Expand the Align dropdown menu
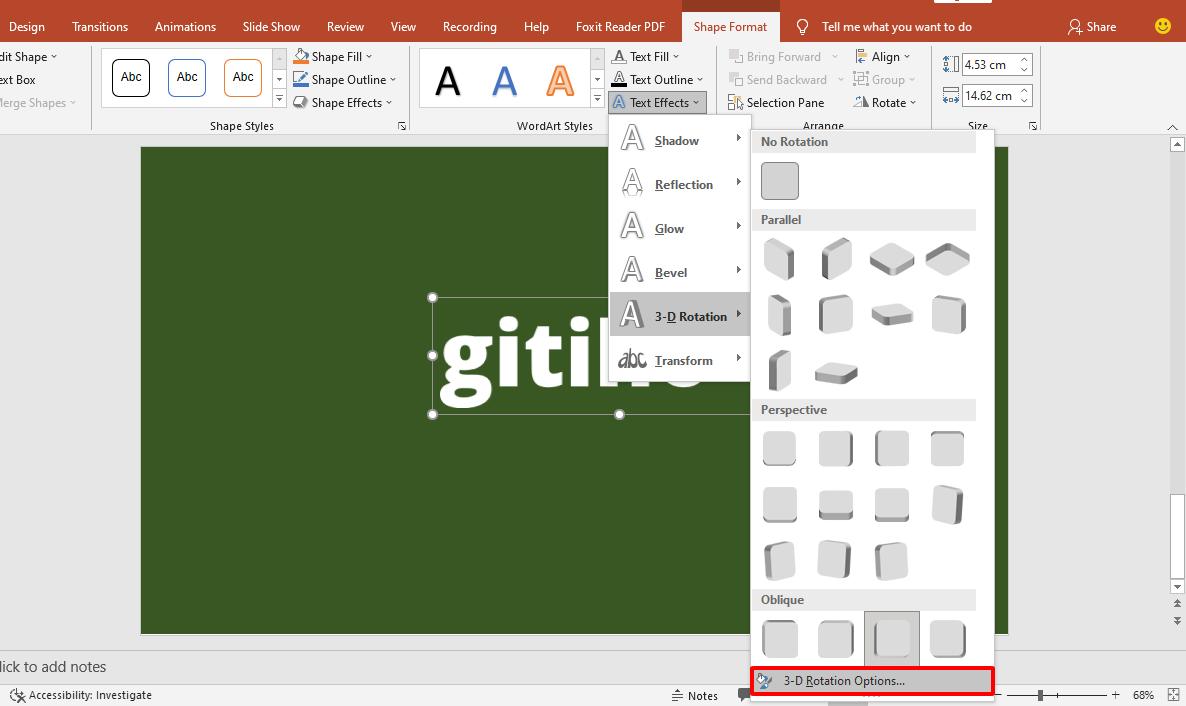Screen dimensions: 1186x706 click(x=906, y=57)
